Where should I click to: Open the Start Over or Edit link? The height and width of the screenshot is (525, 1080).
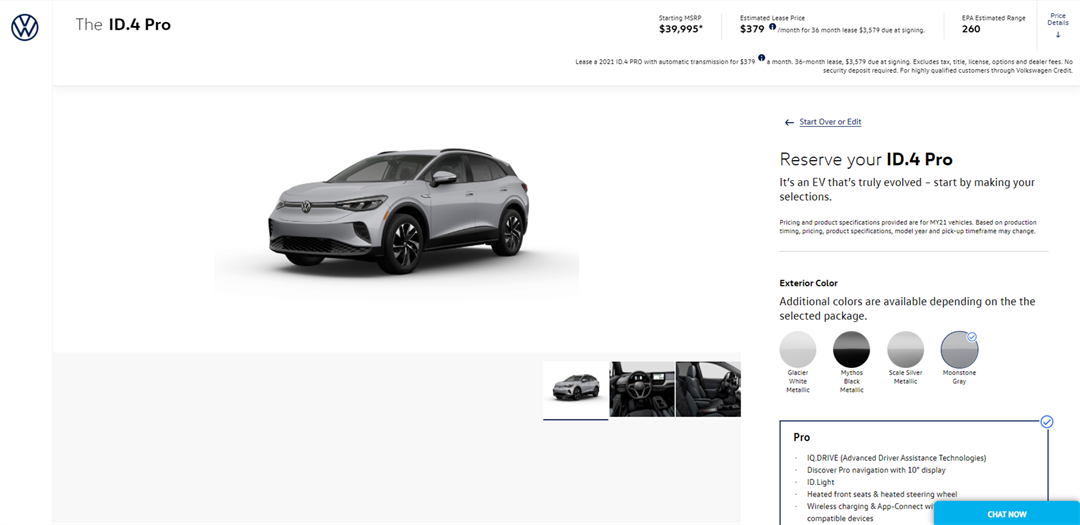(830, 122)
